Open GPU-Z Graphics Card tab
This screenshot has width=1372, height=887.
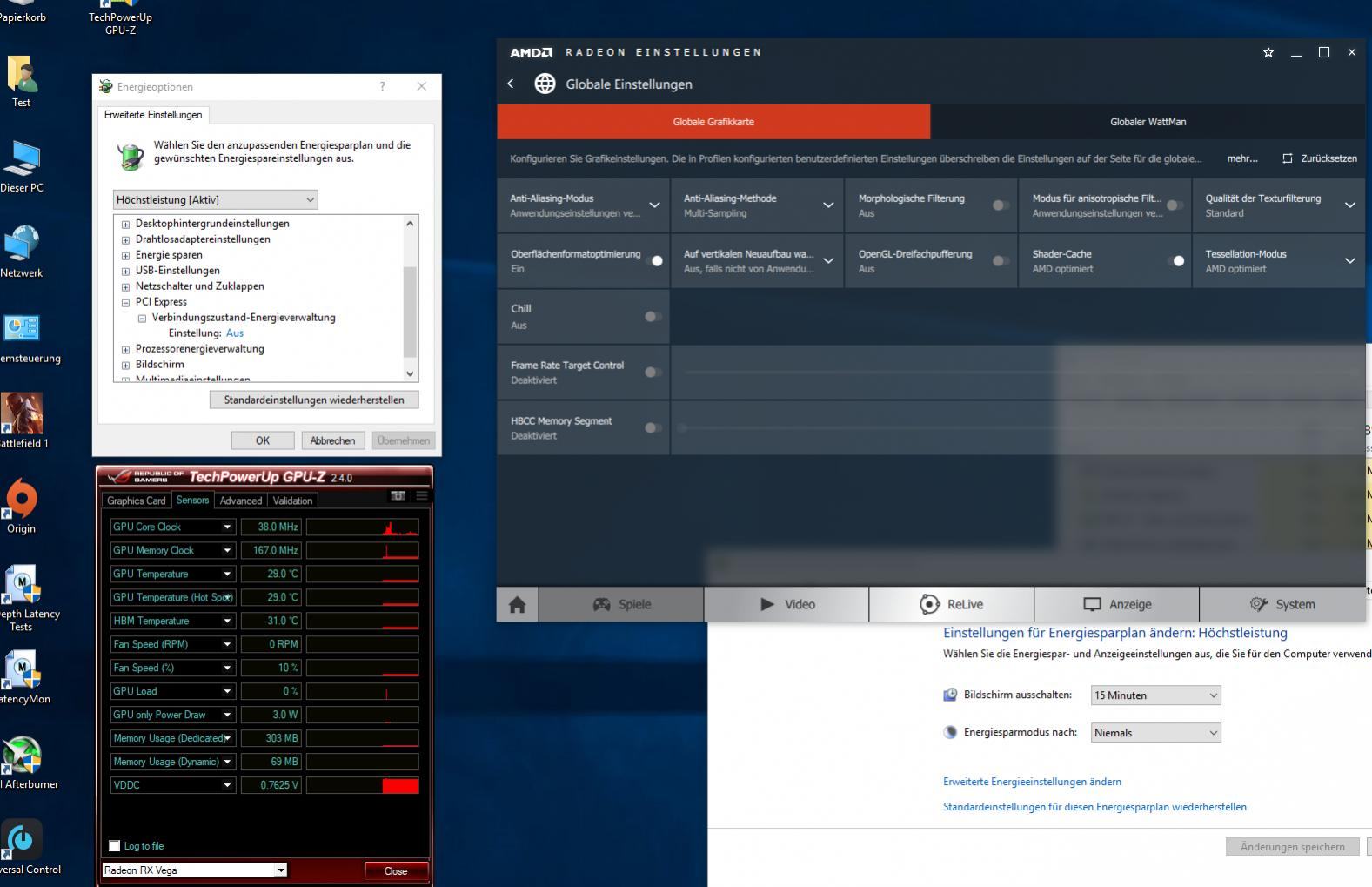136,501
